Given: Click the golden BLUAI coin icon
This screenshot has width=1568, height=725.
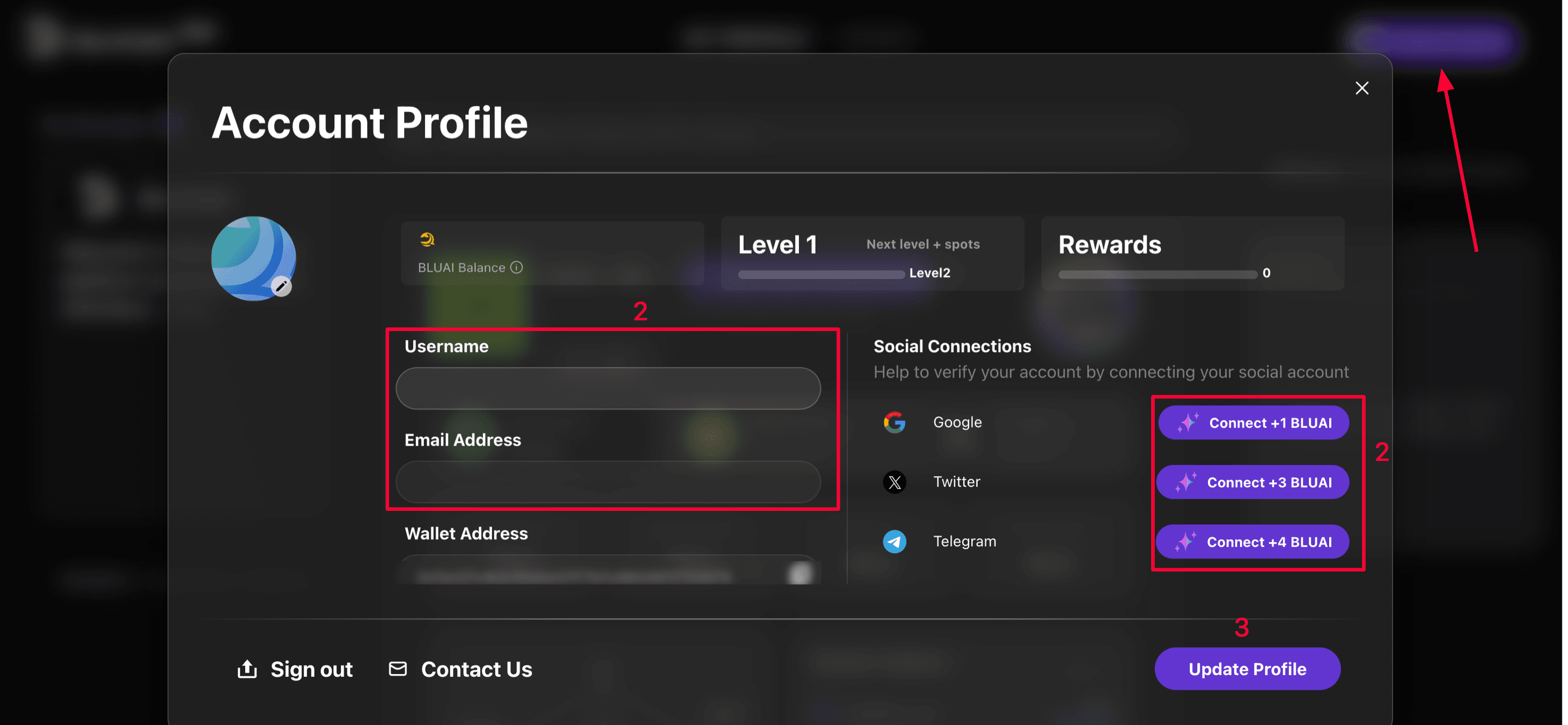Looking at the screenshot, I should (427, 239).
